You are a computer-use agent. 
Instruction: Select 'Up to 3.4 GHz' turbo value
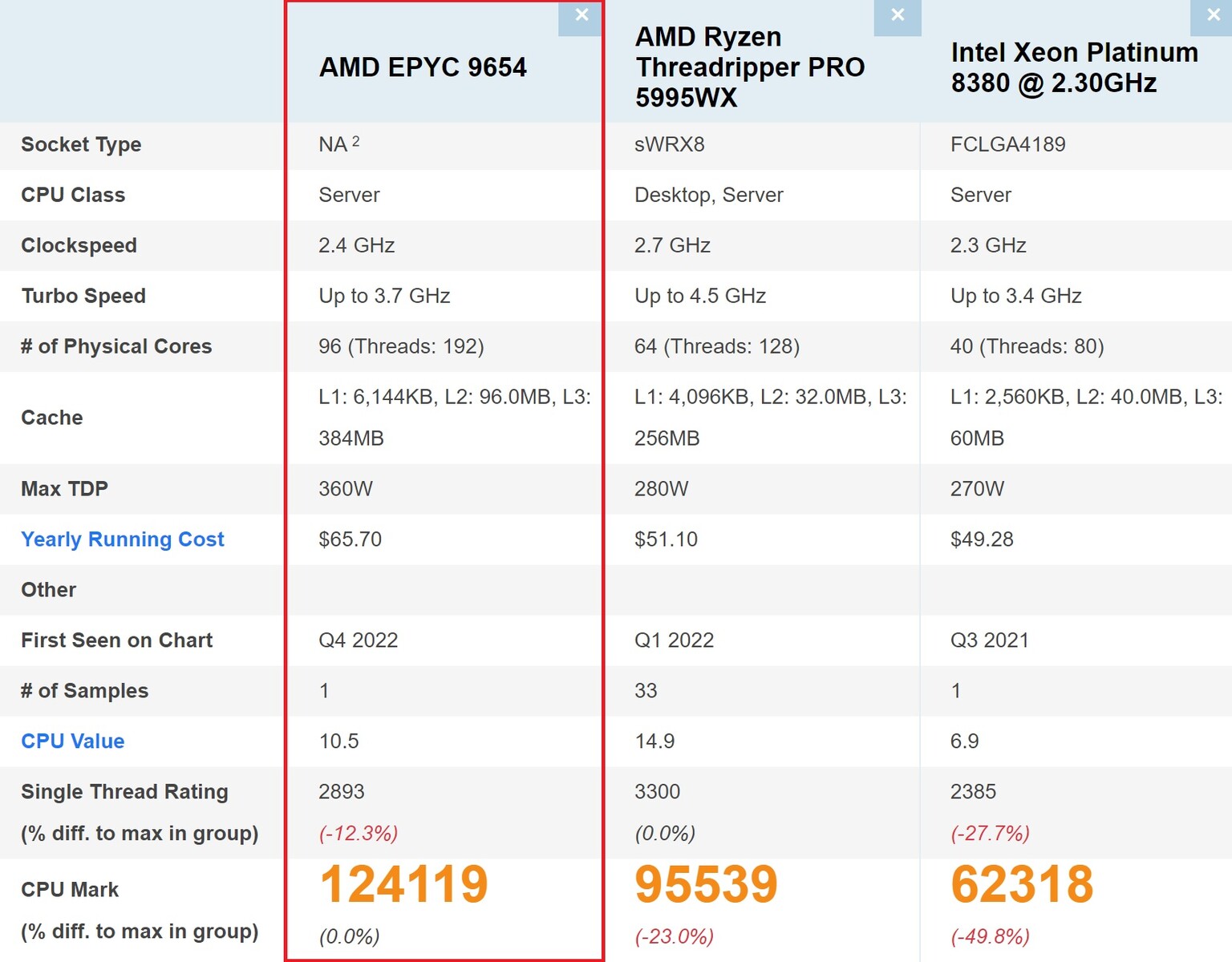tap(1016, 297)
